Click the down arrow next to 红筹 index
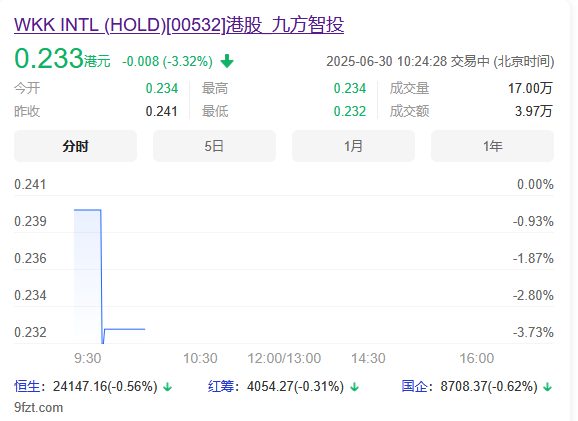The image size is (578, 421). 355,387
